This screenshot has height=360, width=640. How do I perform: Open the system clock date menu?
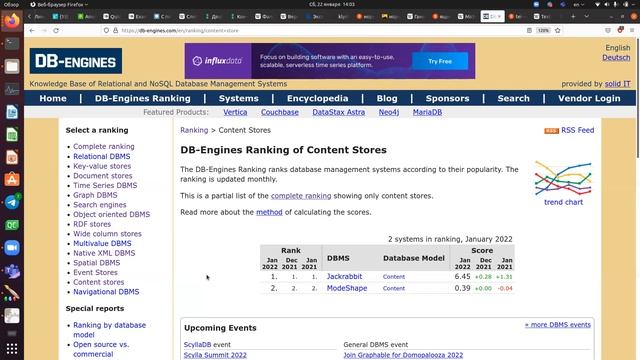click(x=332, y=4)
